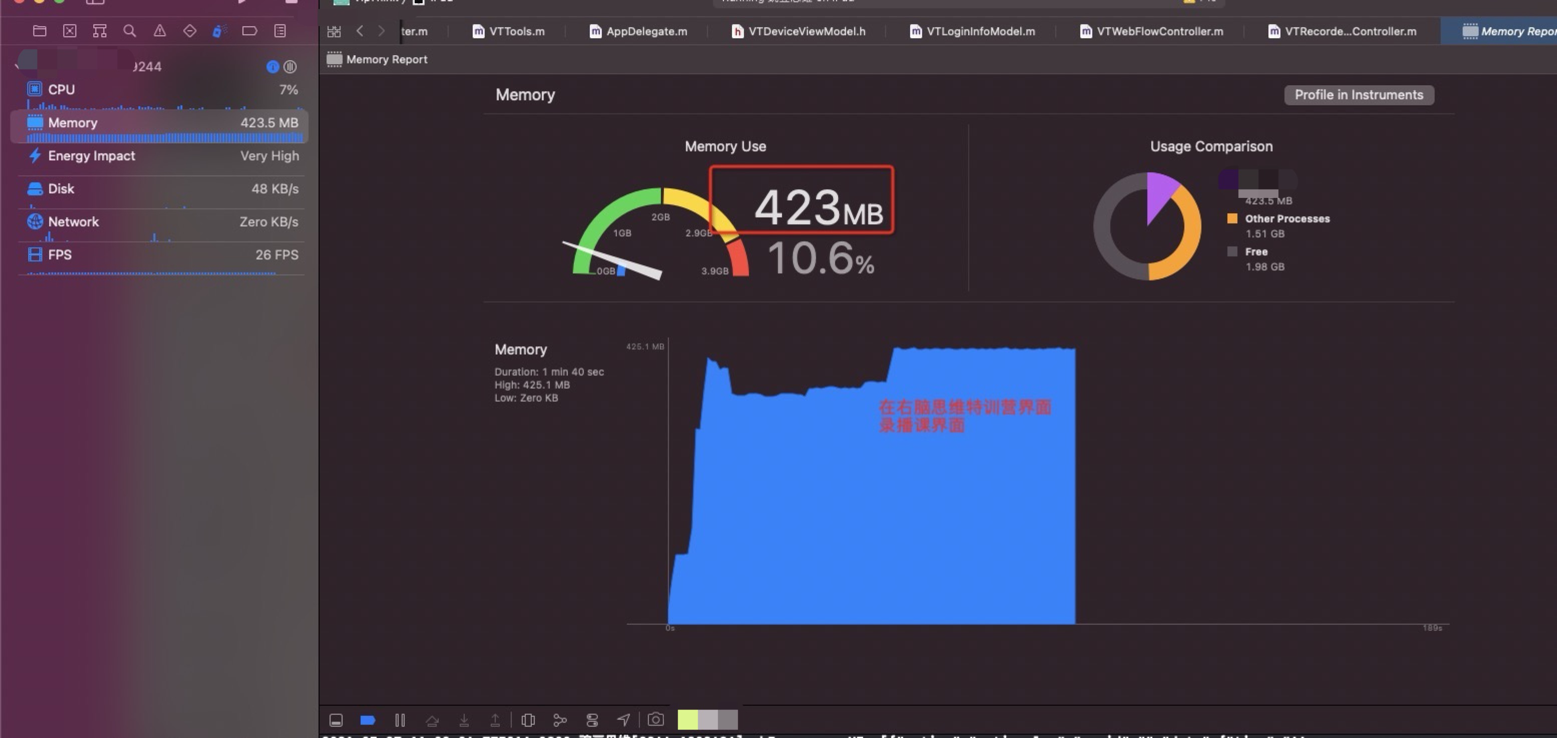The width and height of the screenshot is (1557, 738).
Task: Open Debug Memory Graph
Action: 560,720
